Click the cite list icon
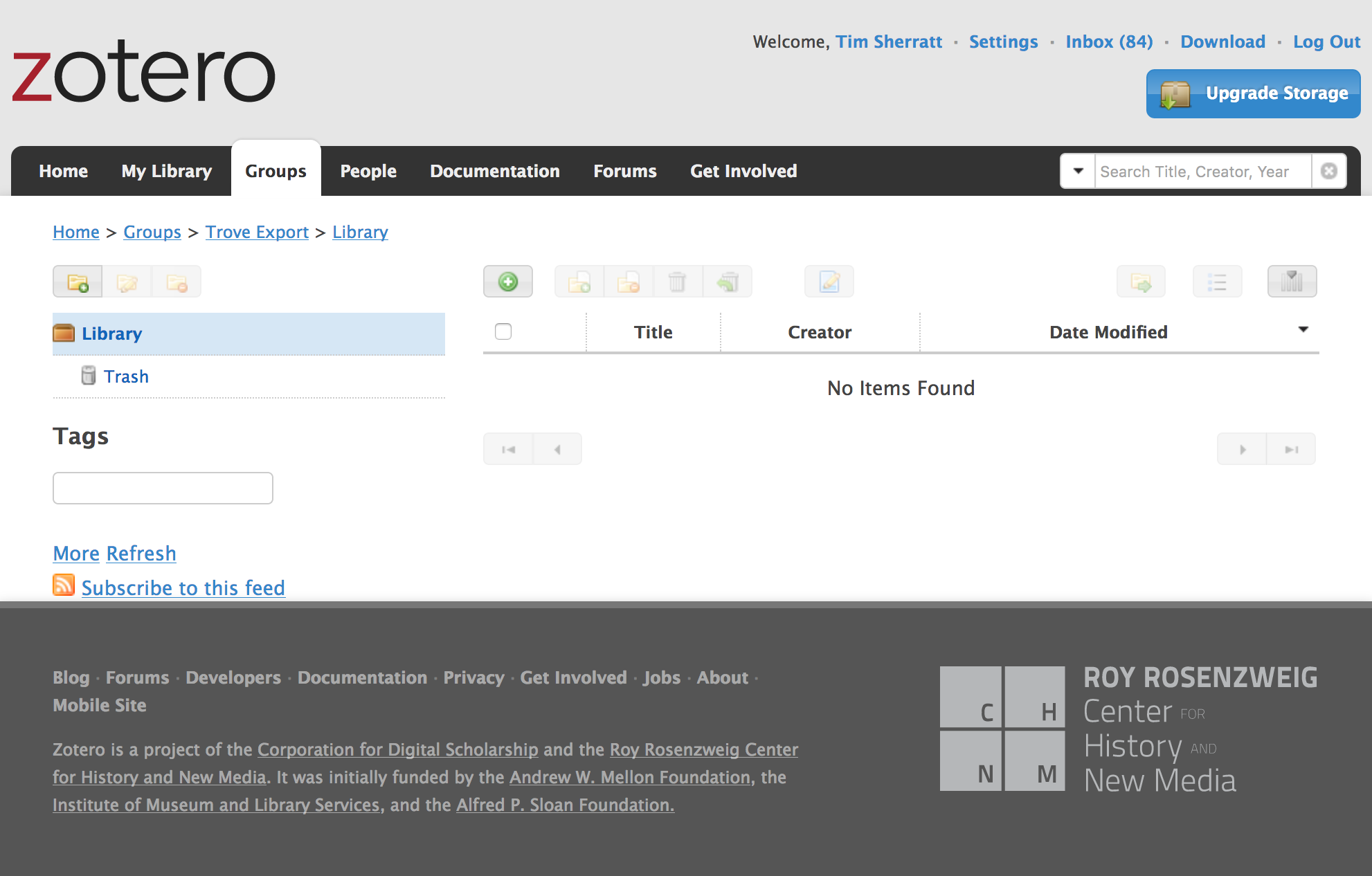Screen dimensions: 1372x876 [1217, 282]
